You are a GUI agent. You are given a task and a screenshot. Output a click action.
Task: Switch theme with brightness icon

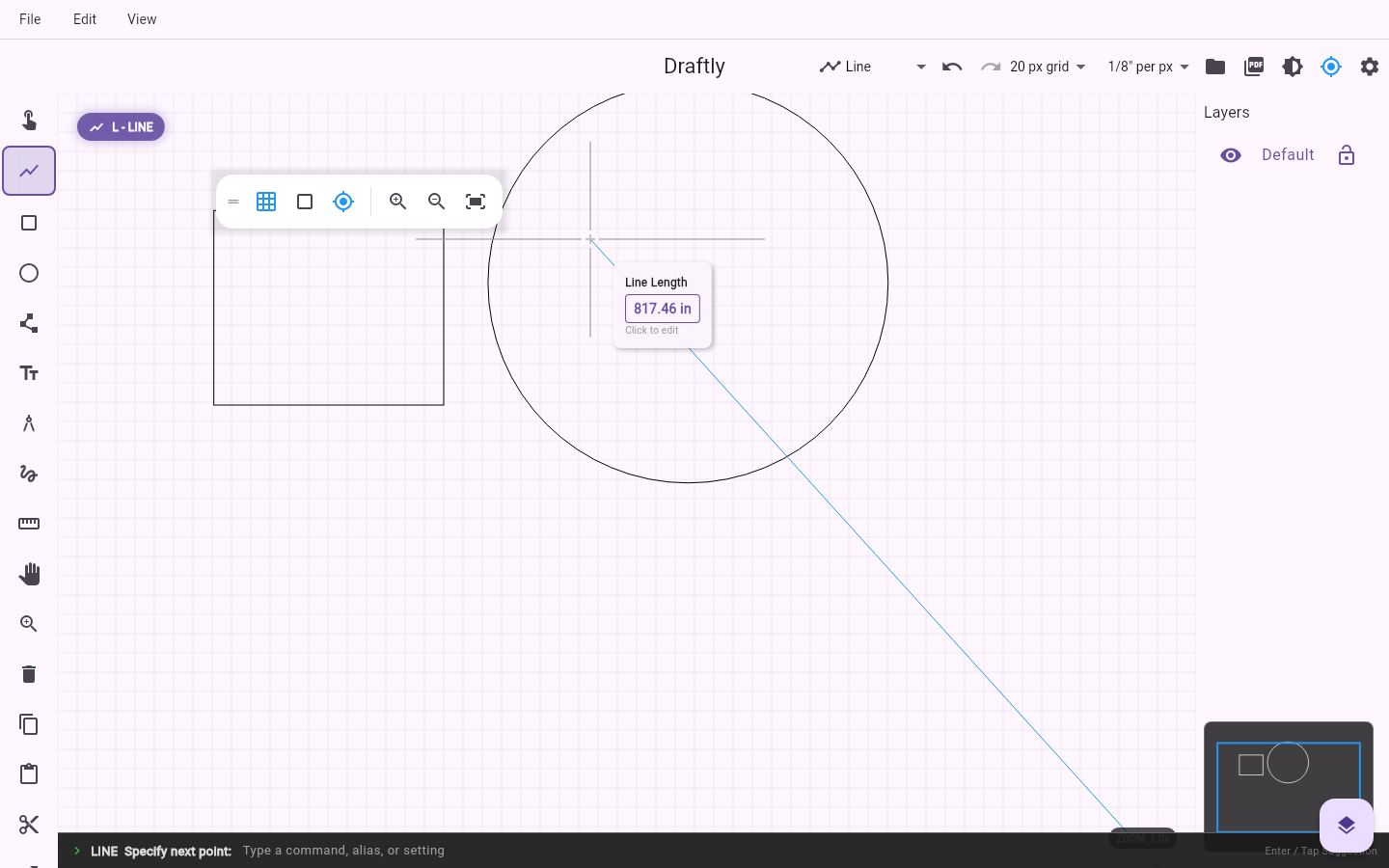coord(1293,67)
